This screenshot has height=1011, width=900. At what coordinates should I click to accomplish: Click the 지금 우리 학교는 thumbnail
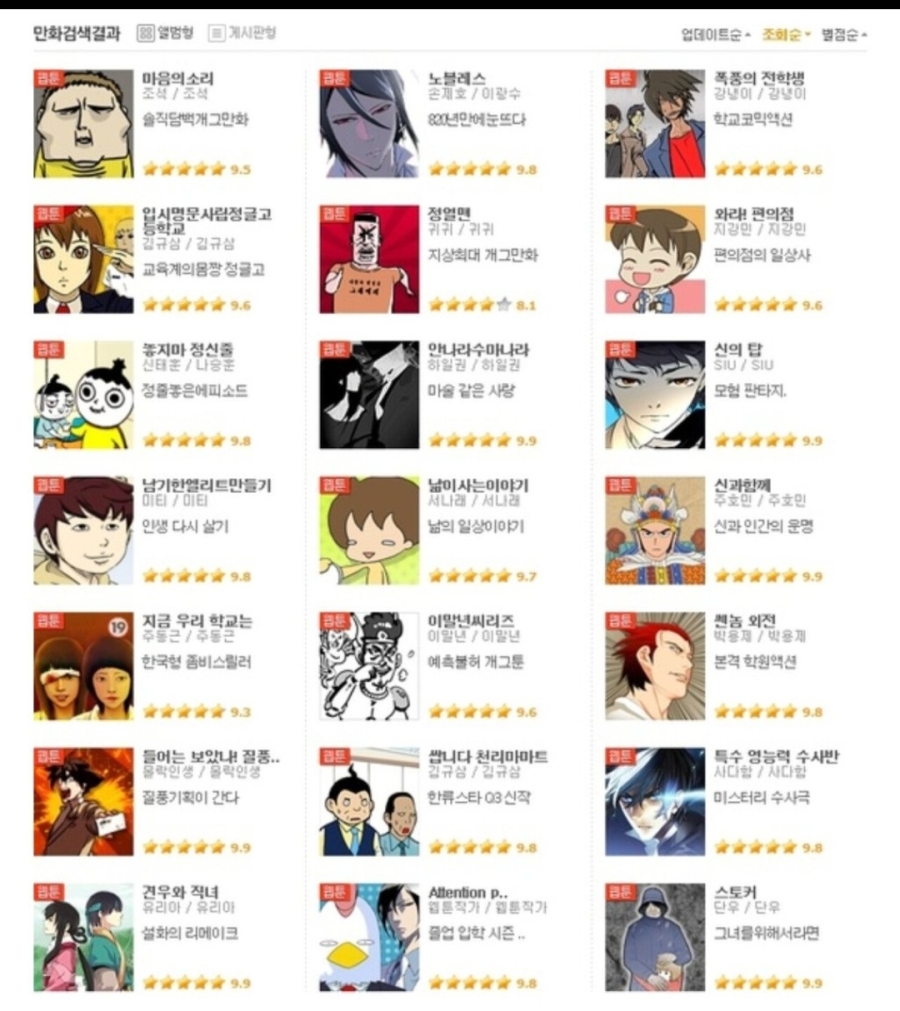pyautogui.click(x=83, y=666)
